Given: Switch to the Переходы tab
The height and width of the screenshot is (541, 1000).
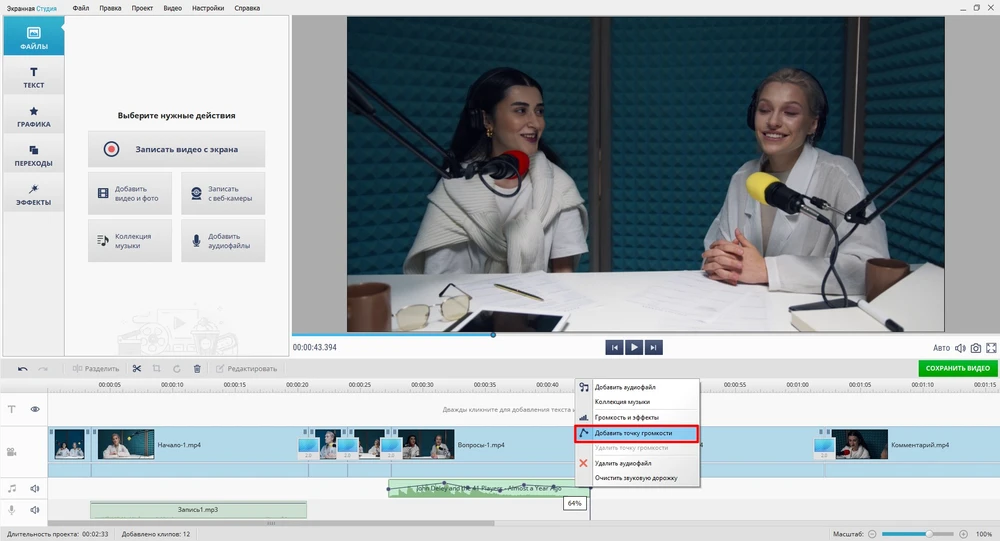Looking at the screenshot, I should (x=33, y=155).
